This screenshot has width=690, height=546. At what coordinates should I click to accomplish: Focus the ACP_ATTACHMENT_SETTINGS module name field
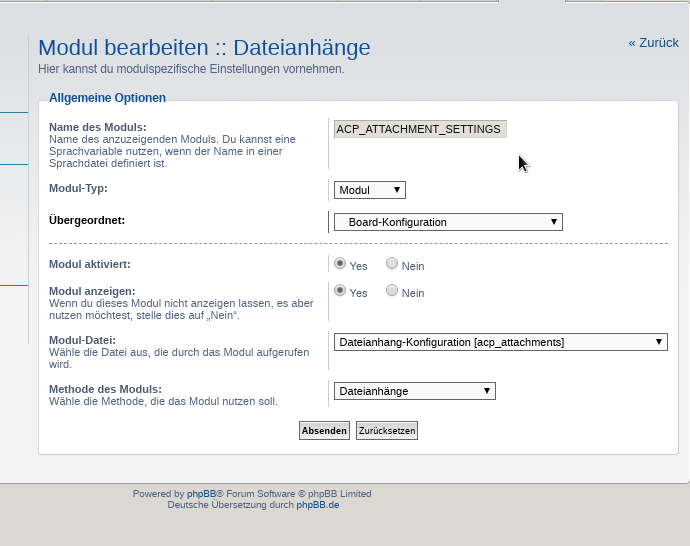(420, 129)
